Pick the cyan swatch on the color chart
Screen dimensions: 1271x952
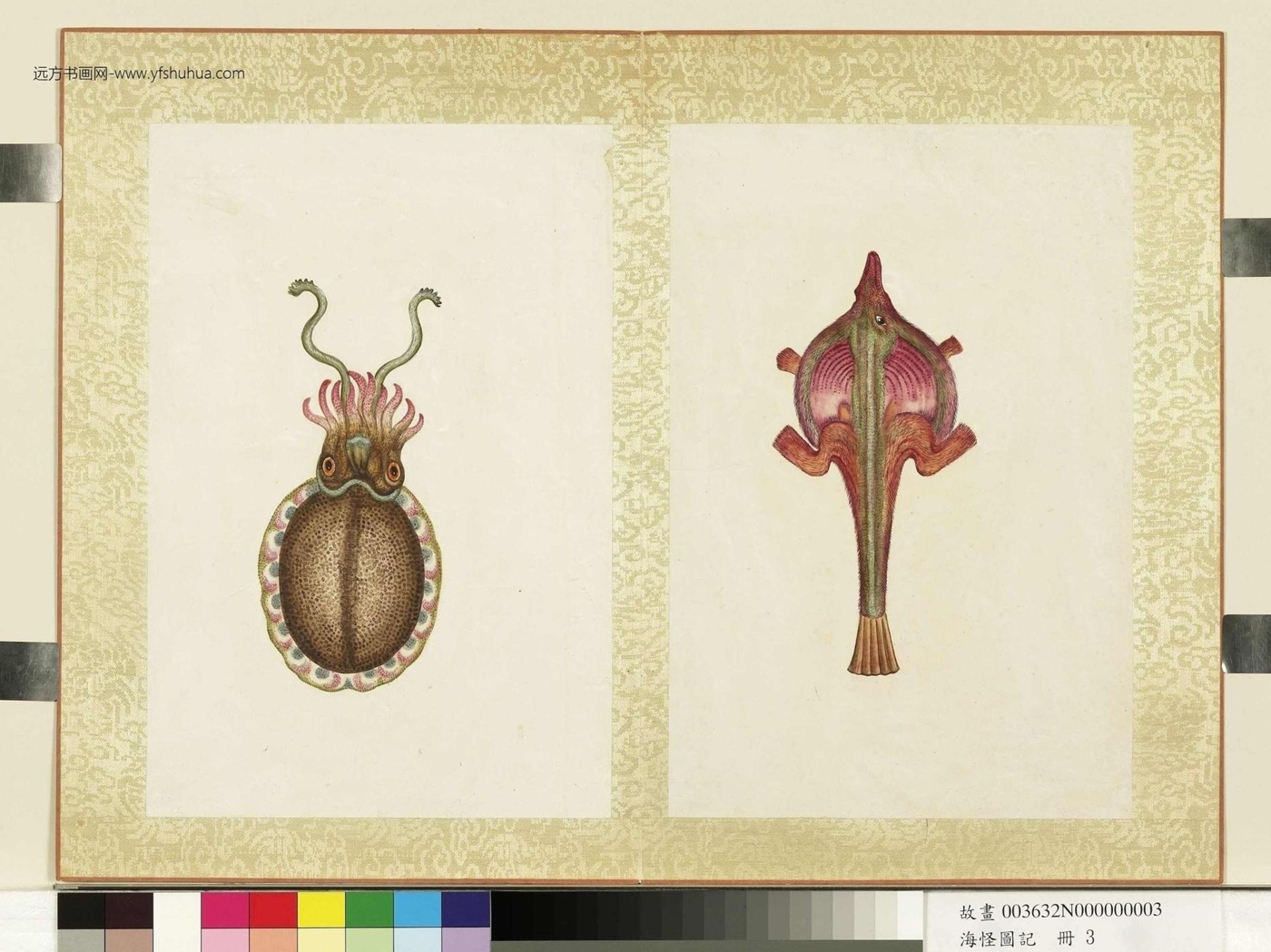[x=418, y=910]
